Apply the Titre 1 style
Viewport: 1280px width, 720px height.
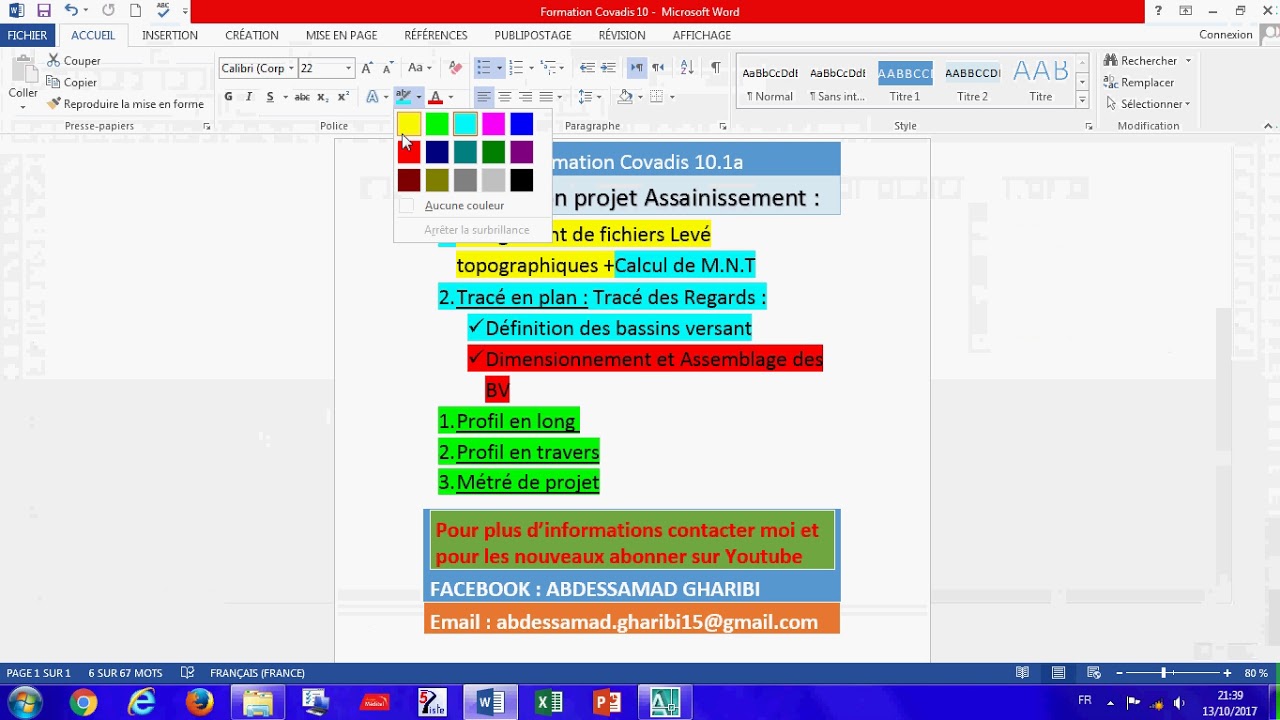(905, 82)
